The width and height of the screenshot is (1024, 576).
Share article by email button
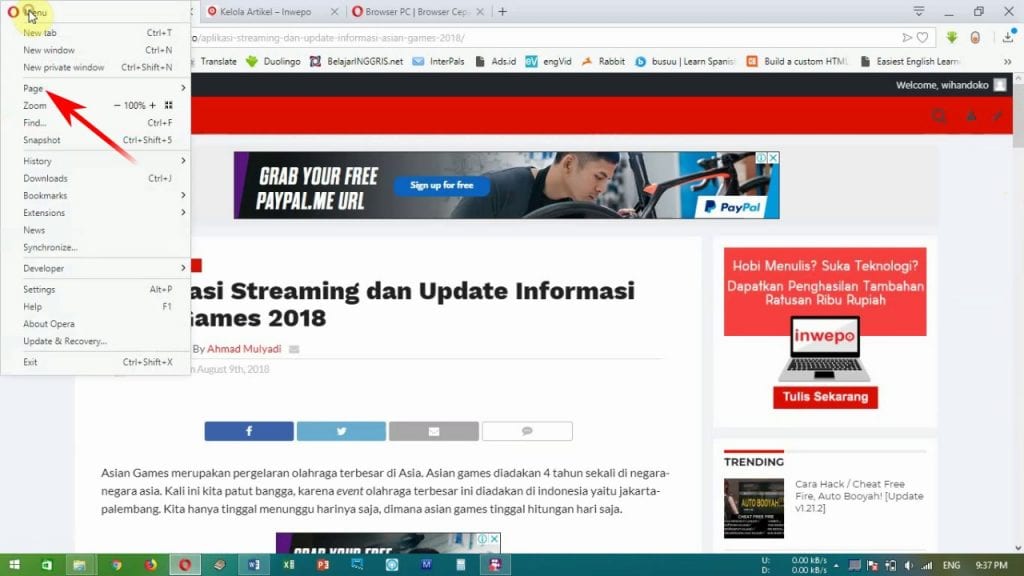(x=434, y=431)
